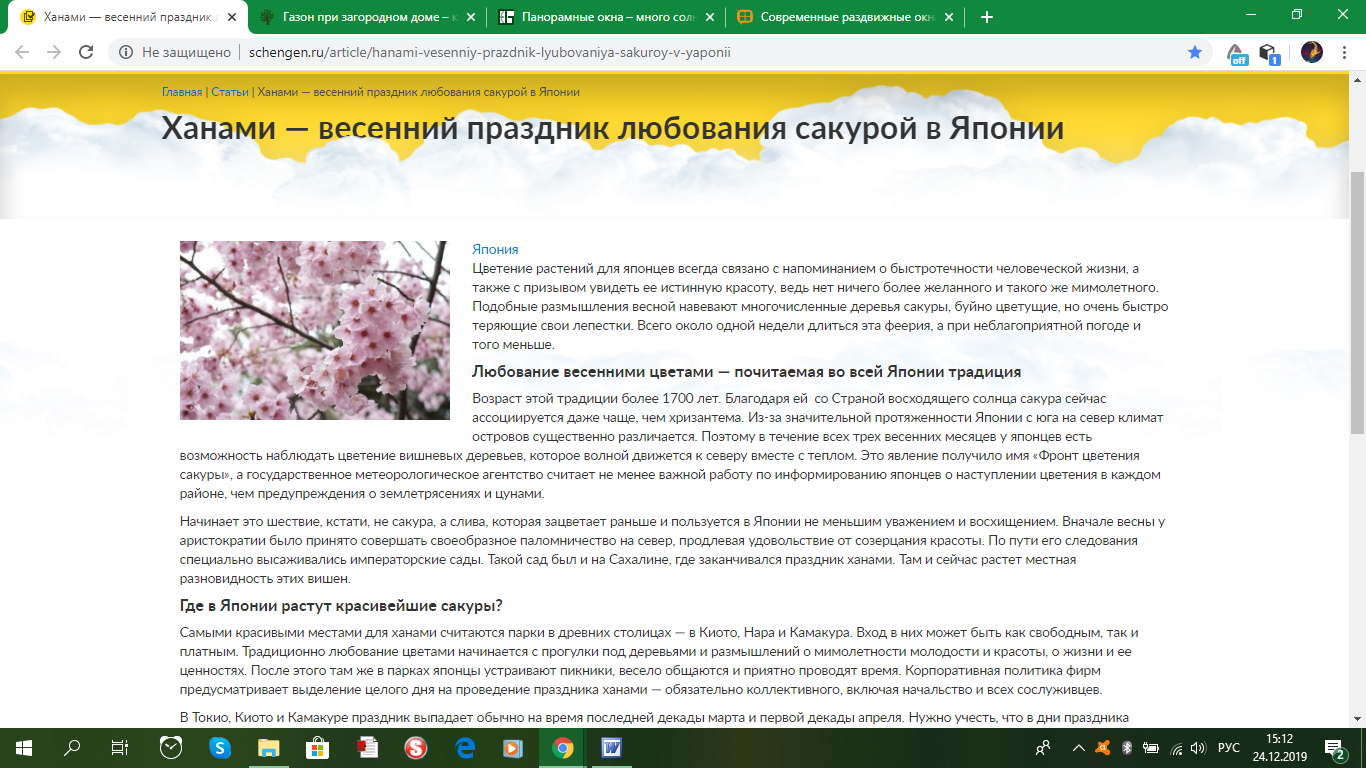Click the article title 'Ханами — весенний праздник'
Image resolution: width=1366 pixels, height=768 pixels.
click(612, 129)
